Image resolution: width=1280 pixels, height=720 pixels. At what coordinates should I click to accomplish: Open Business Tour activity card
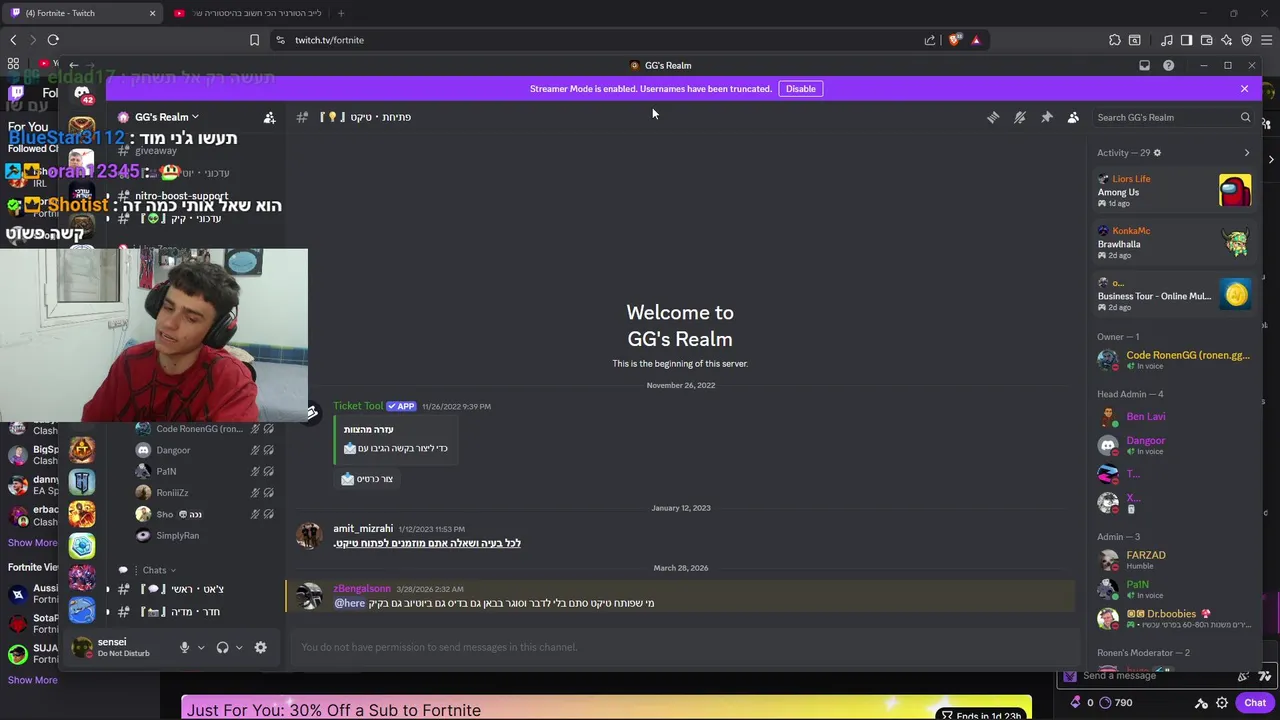[1174, 294]
